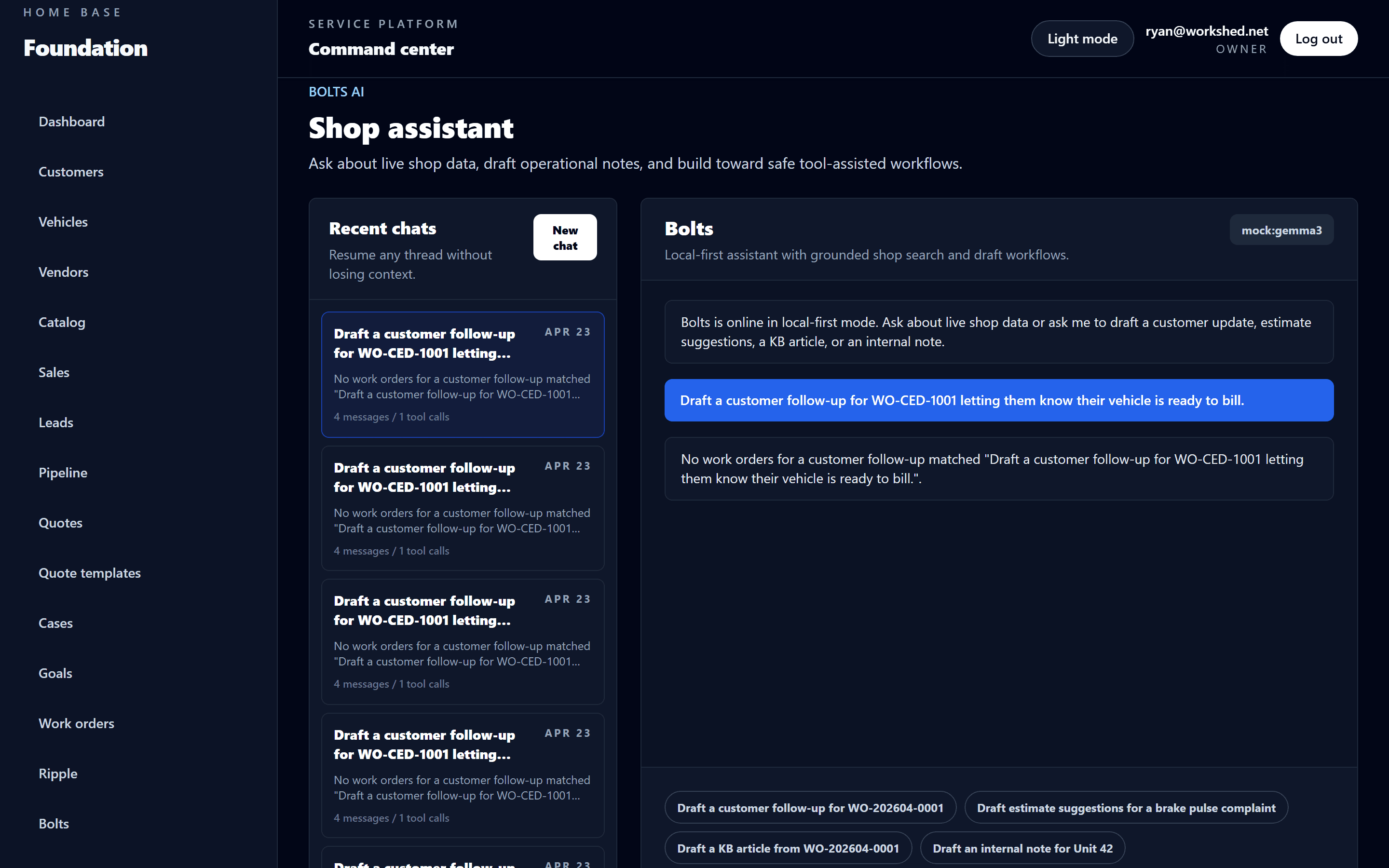Click the blue user message bubble
The image size is (1389, 868).
[999, 400]
